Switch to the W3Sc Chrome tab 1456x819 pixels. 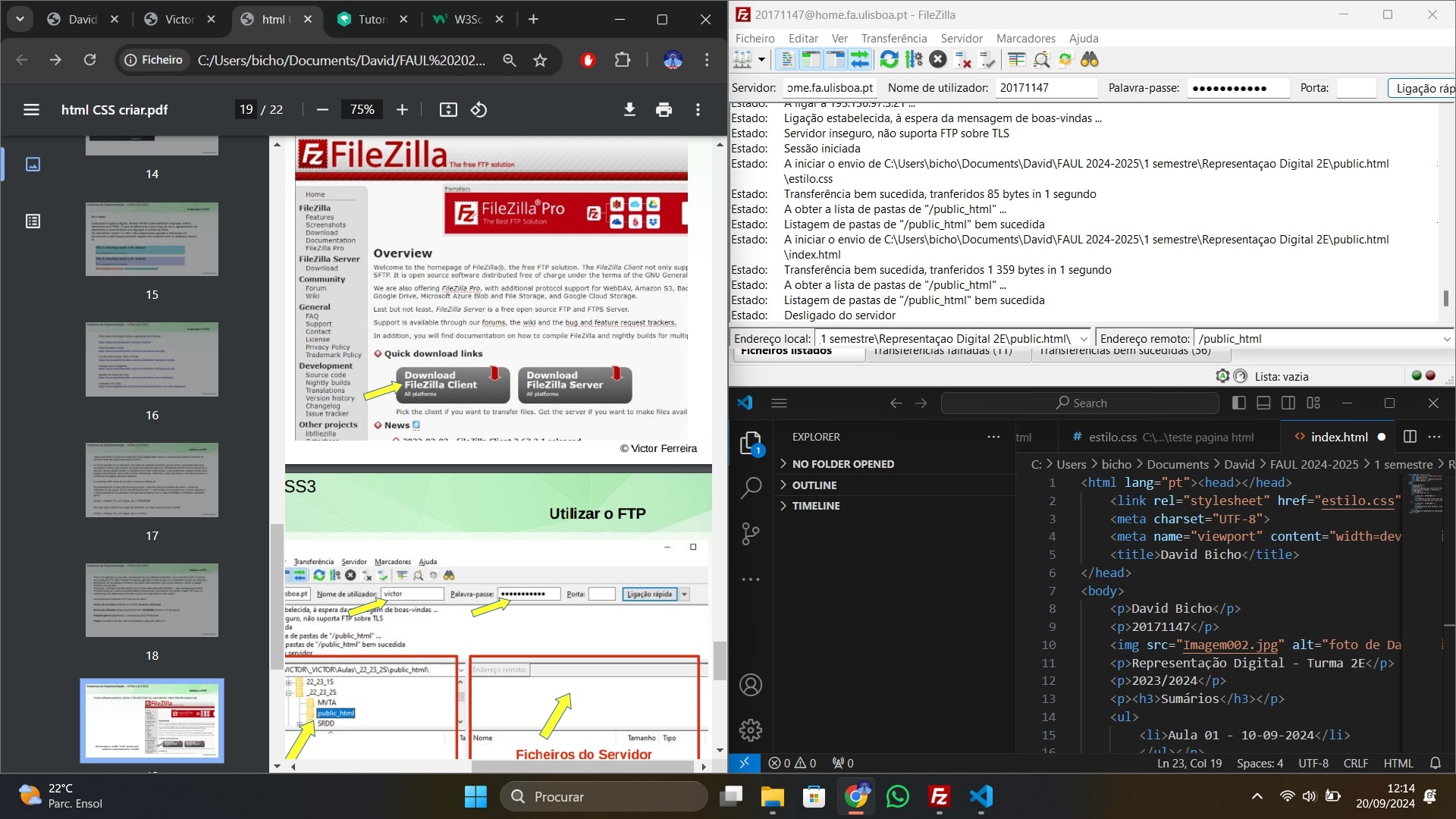[467, 20]
